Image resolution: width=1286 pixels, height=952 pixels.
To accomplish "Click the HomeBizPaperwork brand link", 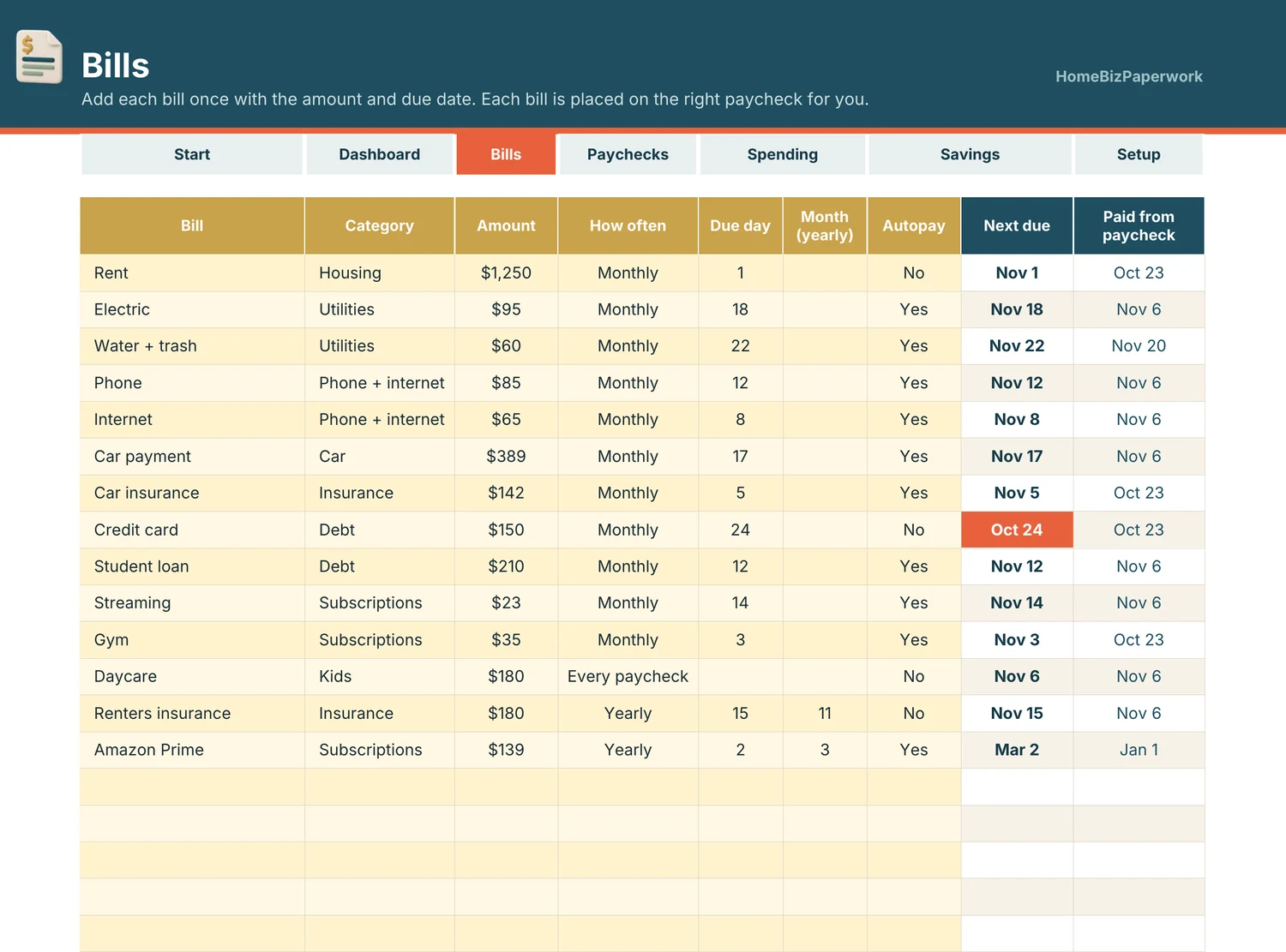I will tap(1128, 76).
